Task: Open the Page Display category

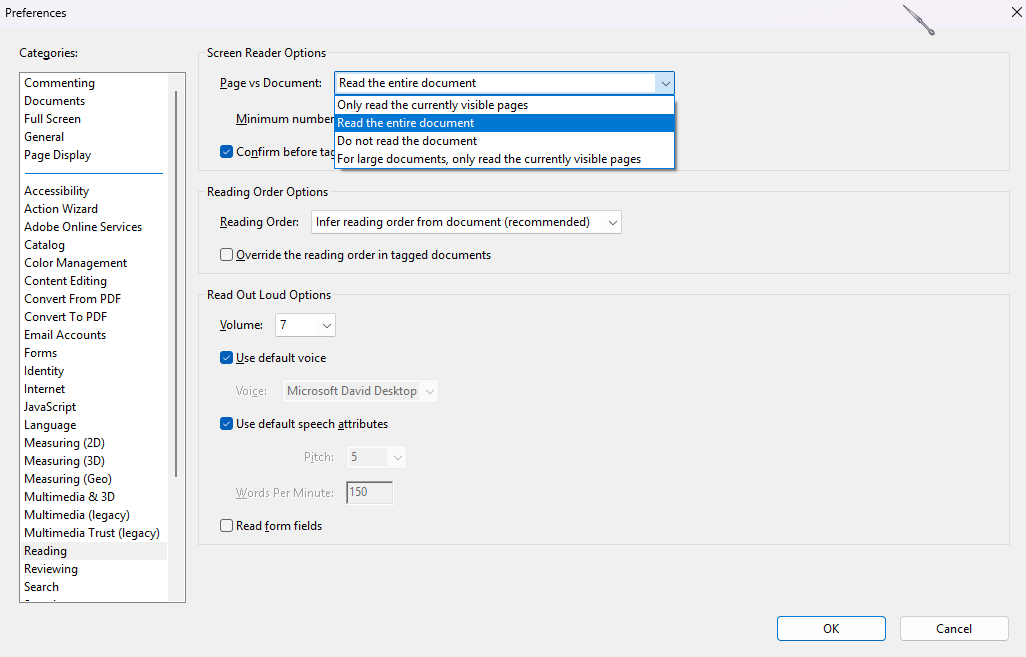Action: click(57, 155)
